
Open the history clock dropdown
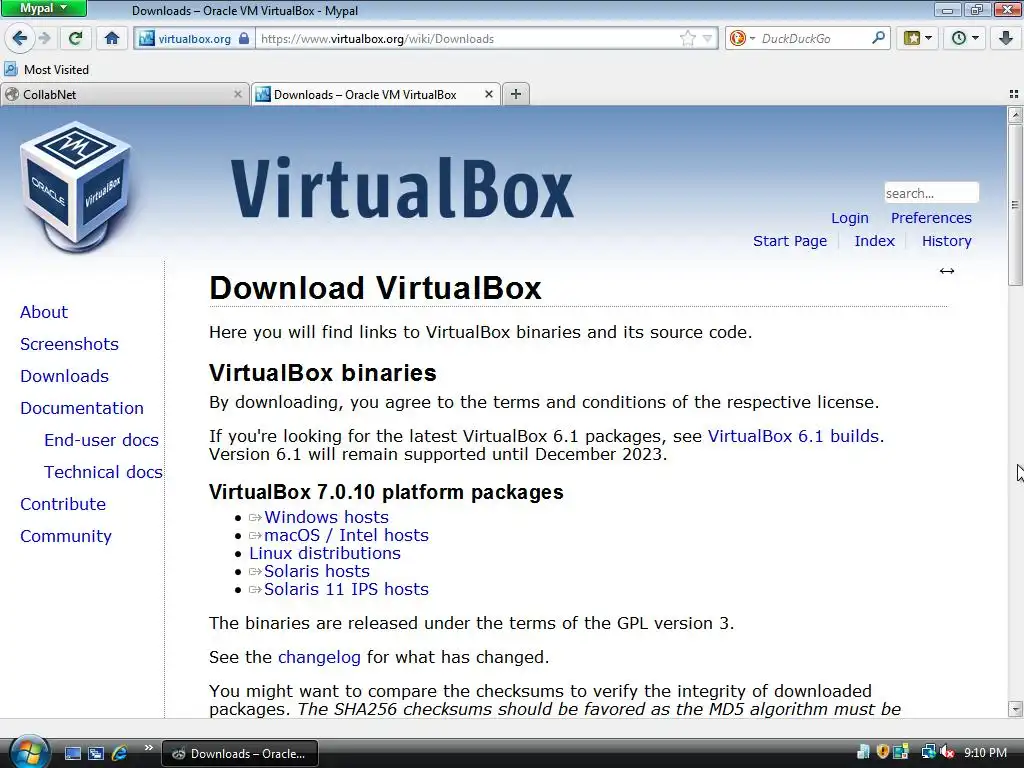click(965, 39)
